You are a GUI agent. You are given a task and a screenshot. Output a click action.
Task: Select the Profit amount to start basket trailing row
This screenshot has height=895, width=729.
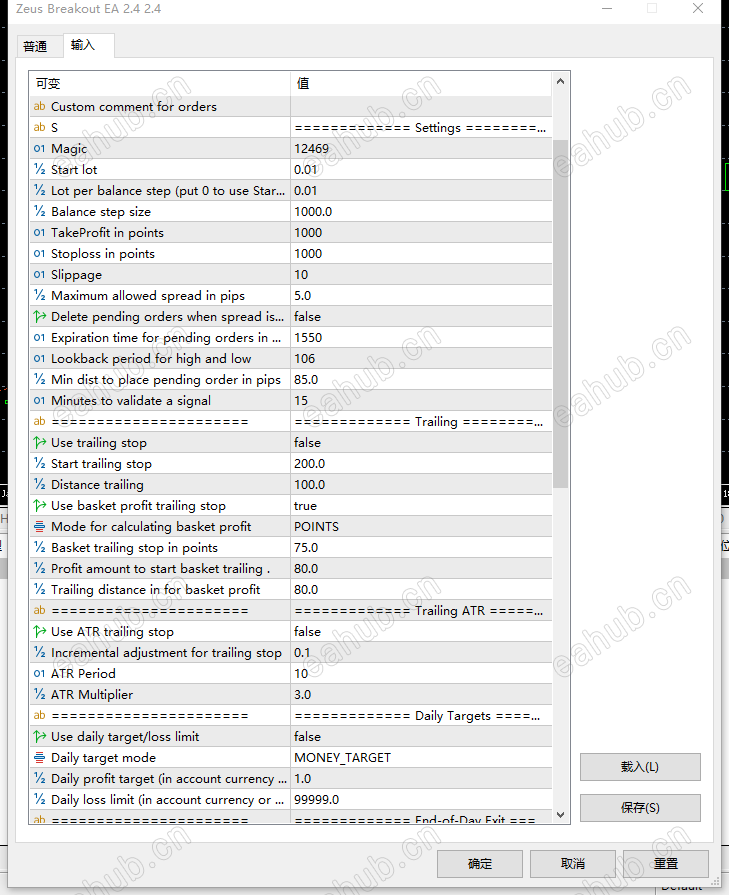(291, 569)
